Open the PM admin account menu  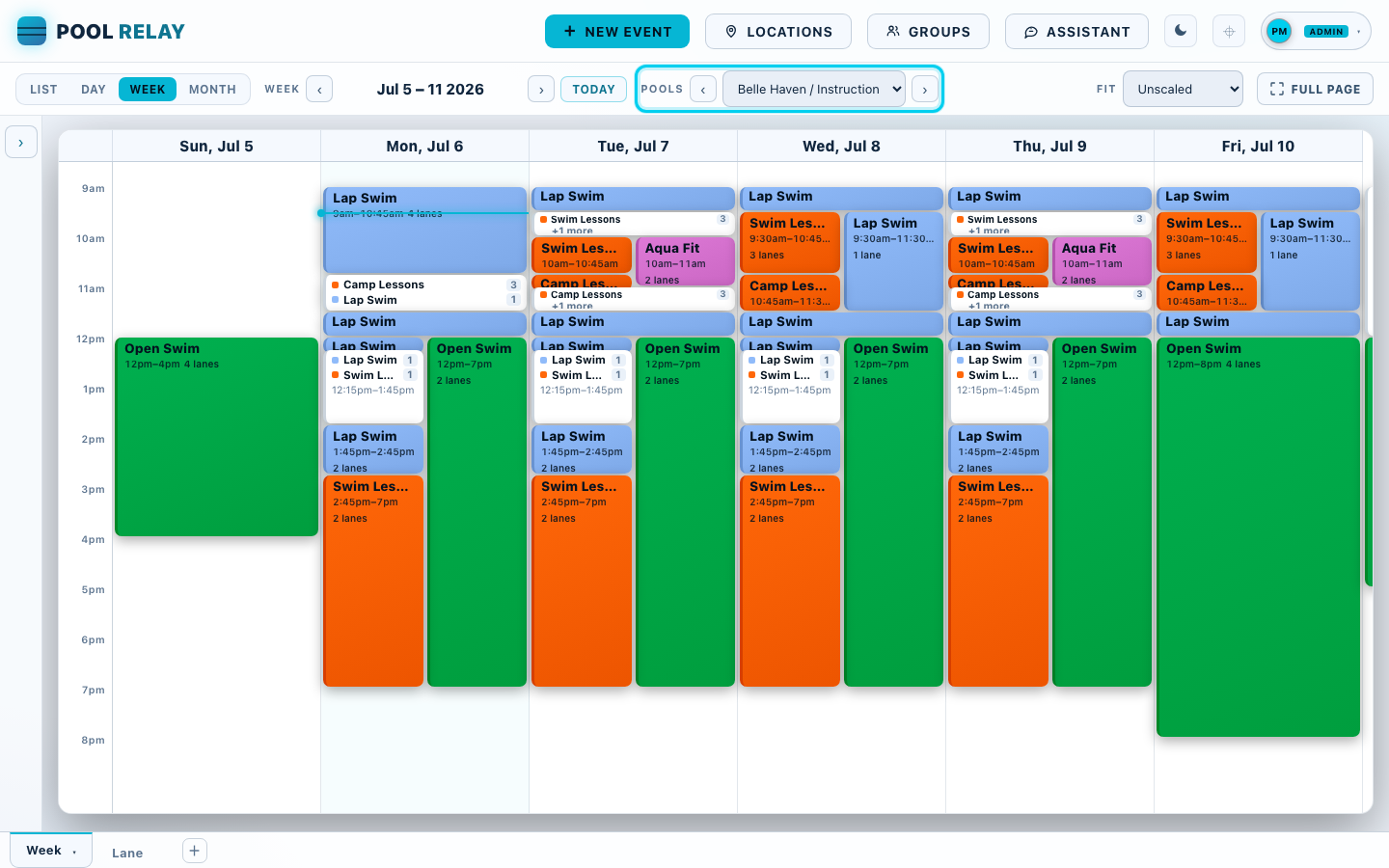point(1316,31)
